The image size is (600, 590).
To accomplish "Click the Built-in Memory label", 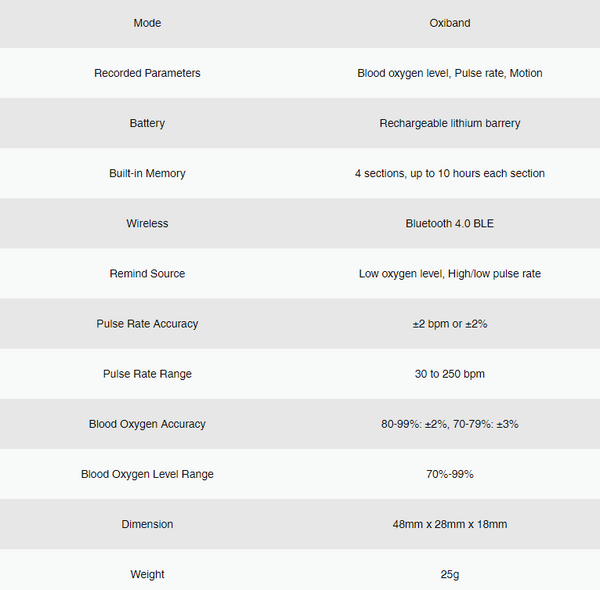I will click(x=147, y=173).
